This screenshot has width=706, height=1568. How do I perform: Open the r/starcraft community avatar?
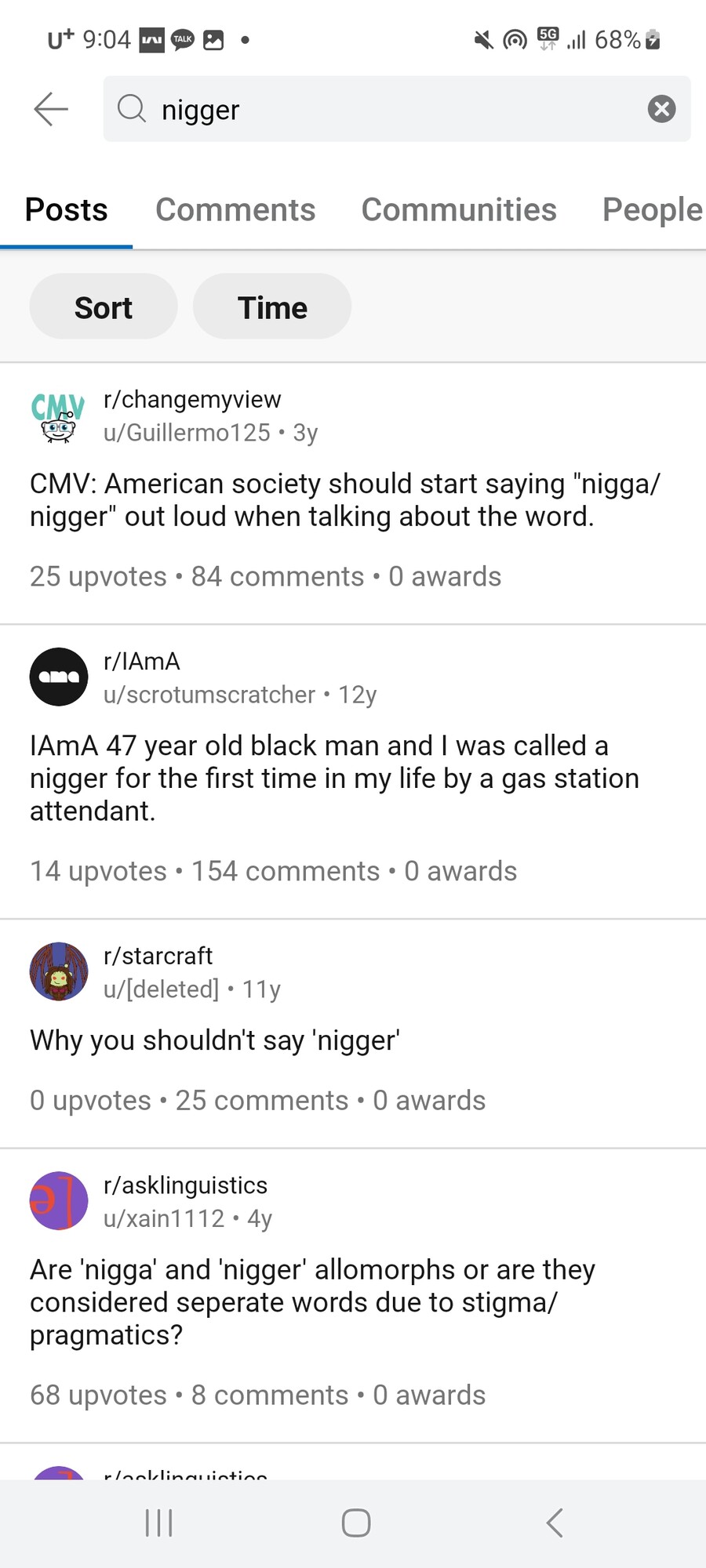pos(59,971)
